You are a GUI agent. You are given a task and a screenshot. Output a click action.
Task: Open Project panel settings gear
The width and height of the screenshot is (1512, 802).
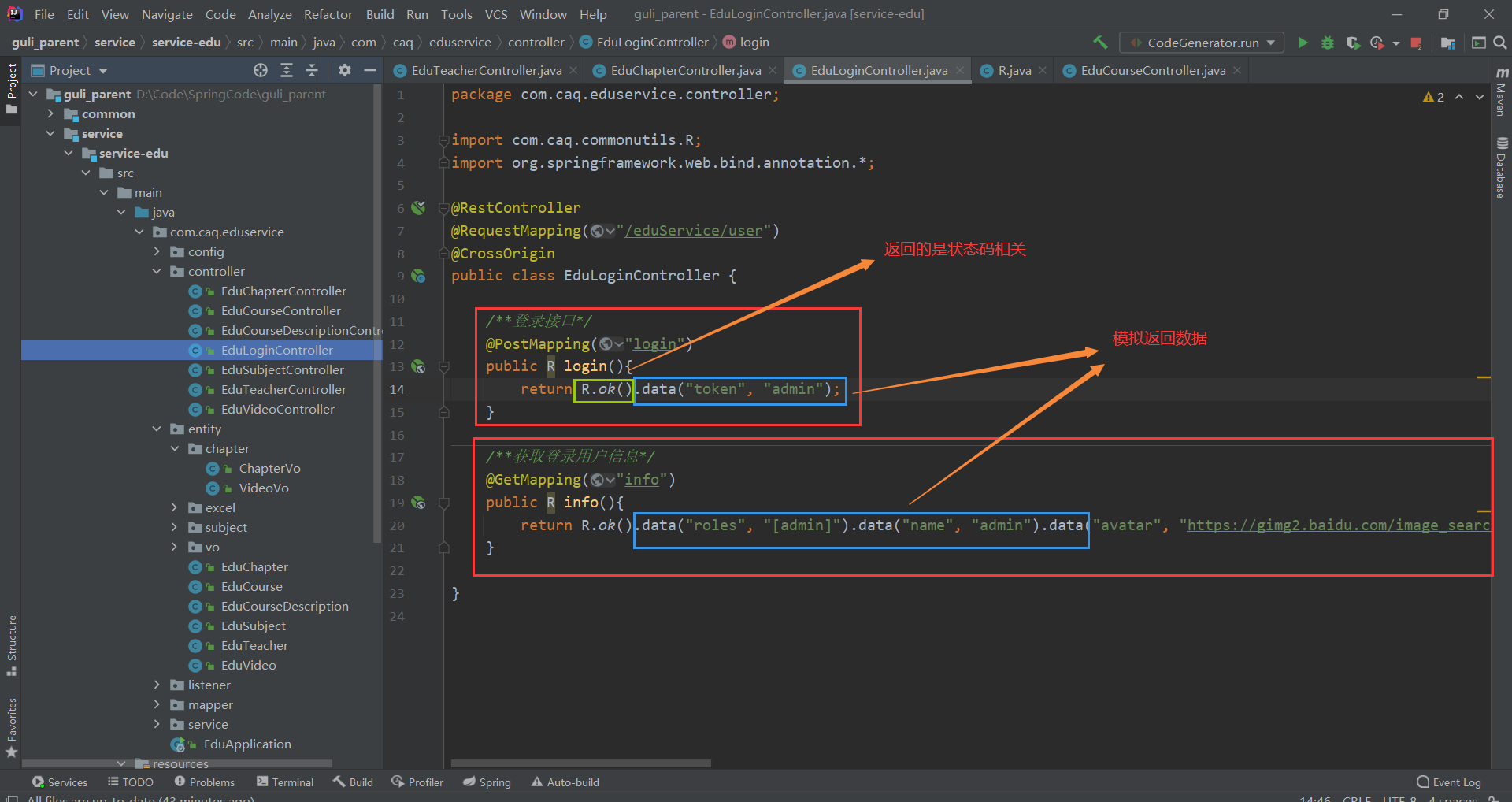[x=344, y=70]
